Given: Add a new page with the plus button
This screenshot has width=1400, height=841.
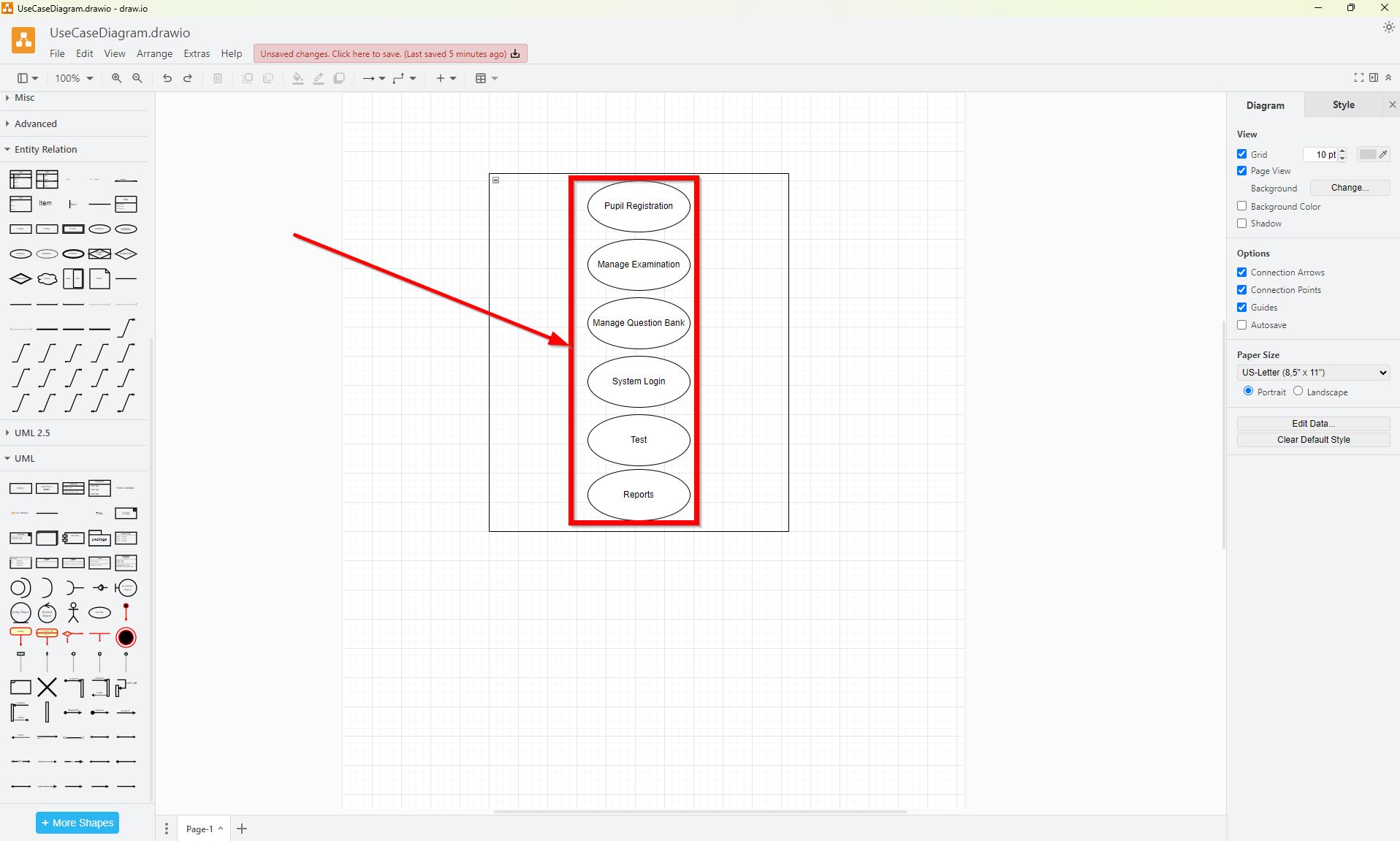Looking at the screenshot, I should click(242, 828).
